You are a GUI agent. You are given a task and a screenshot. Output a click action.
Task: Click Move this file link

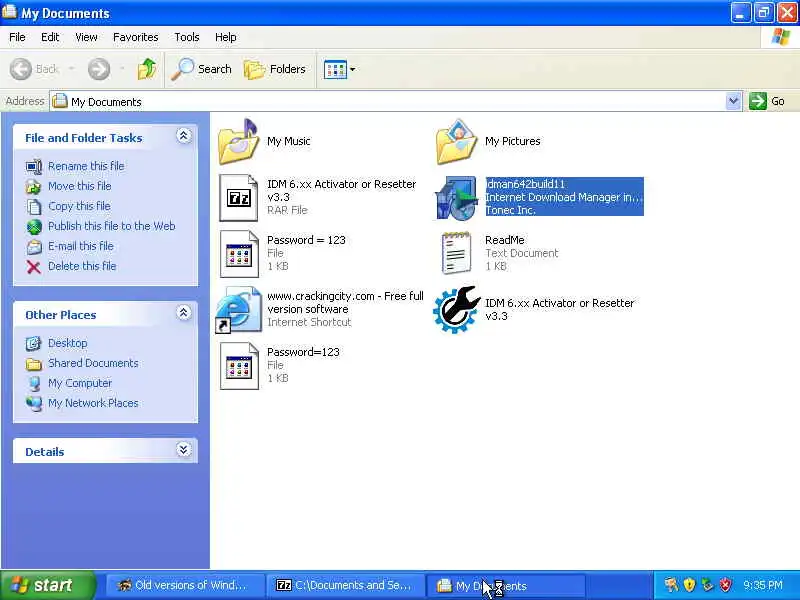(80, 186)
